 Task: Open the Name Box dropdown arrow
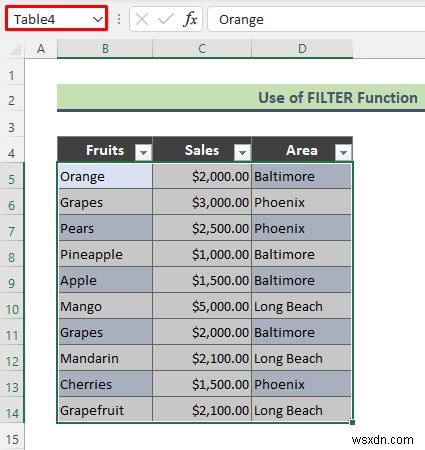coord(98,20)
